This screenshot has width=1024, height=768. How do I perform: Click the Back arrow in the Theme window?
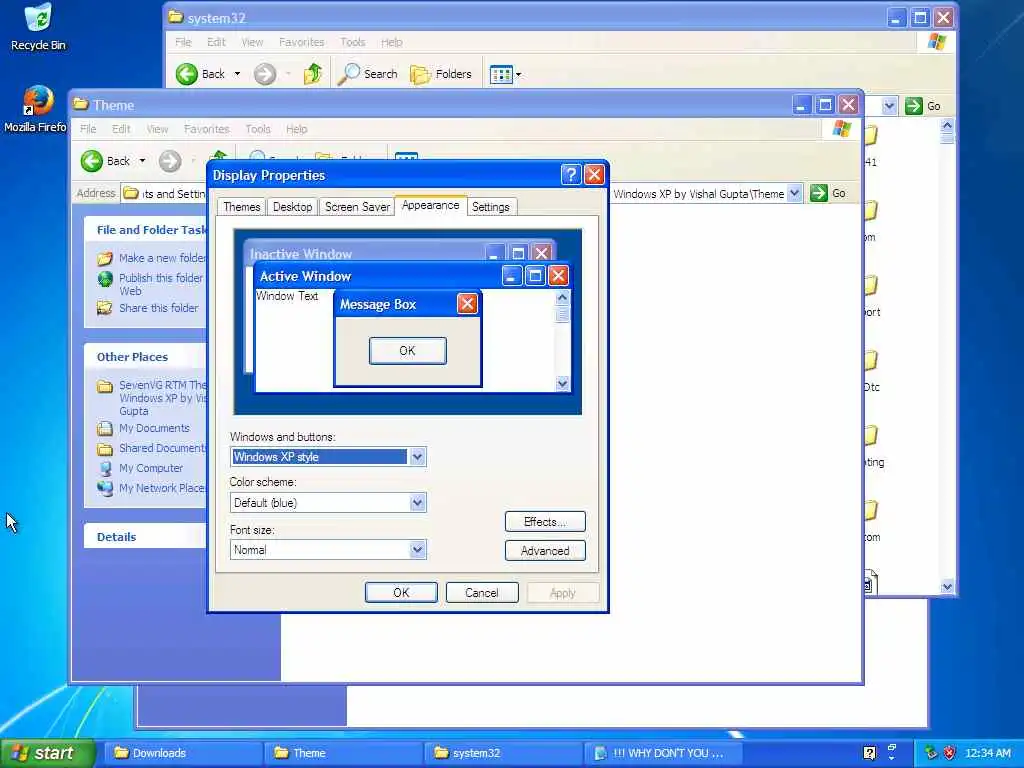pyautogui.click(x=92, y=161)
